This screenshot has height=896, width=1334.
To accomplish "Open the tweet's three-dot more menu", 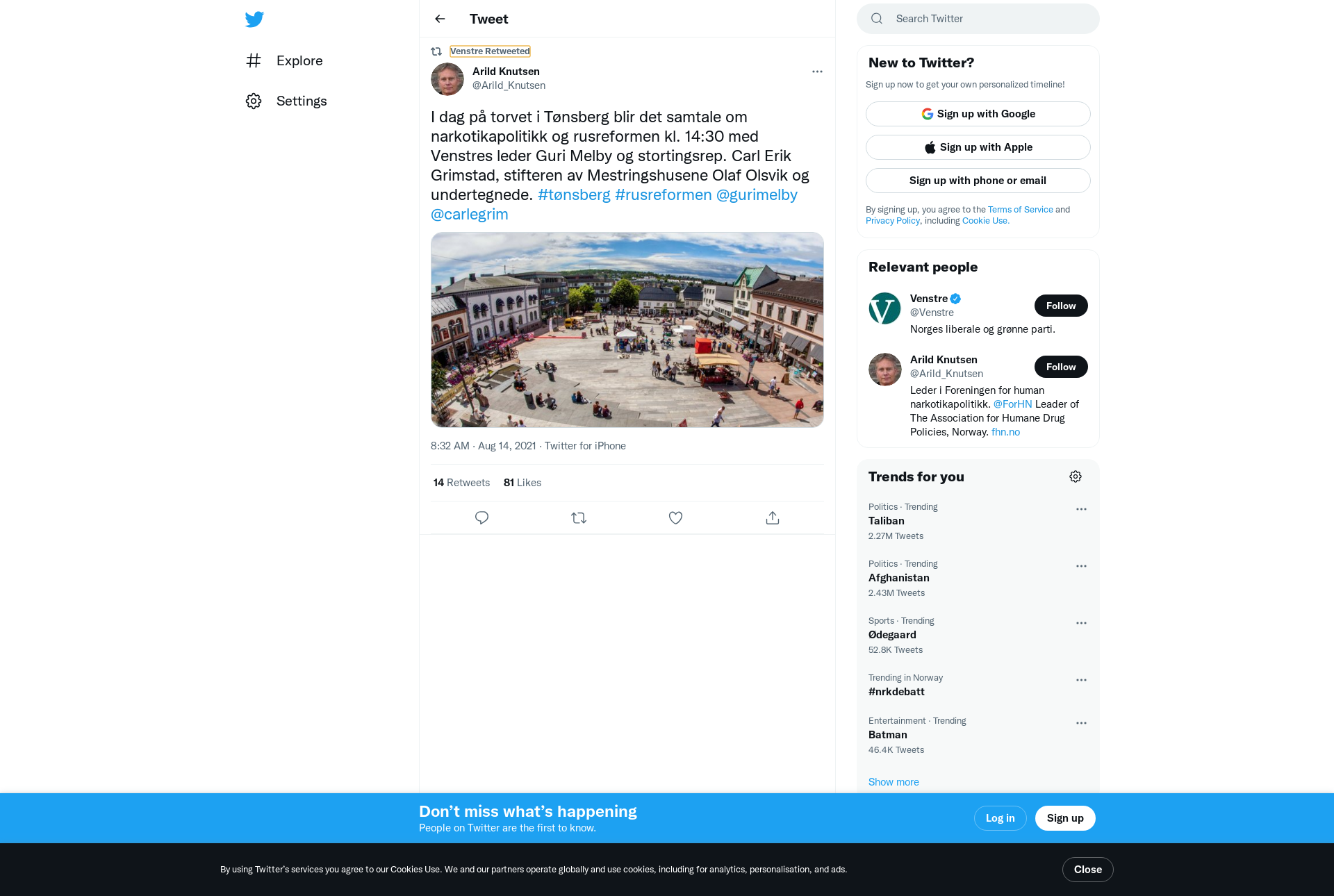I will pos(817,72).
